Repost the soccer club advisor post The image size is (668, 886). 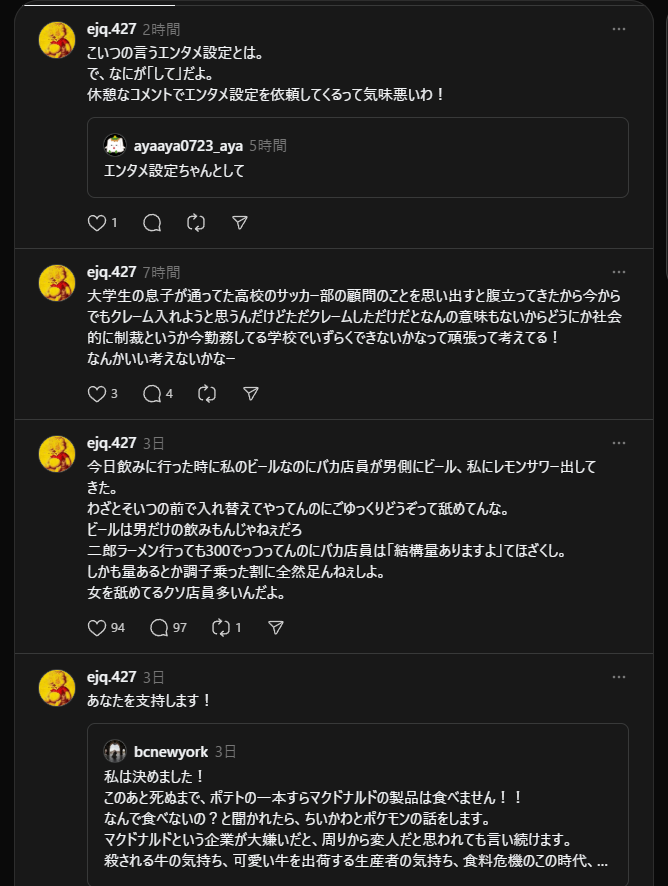click(207, 394)
